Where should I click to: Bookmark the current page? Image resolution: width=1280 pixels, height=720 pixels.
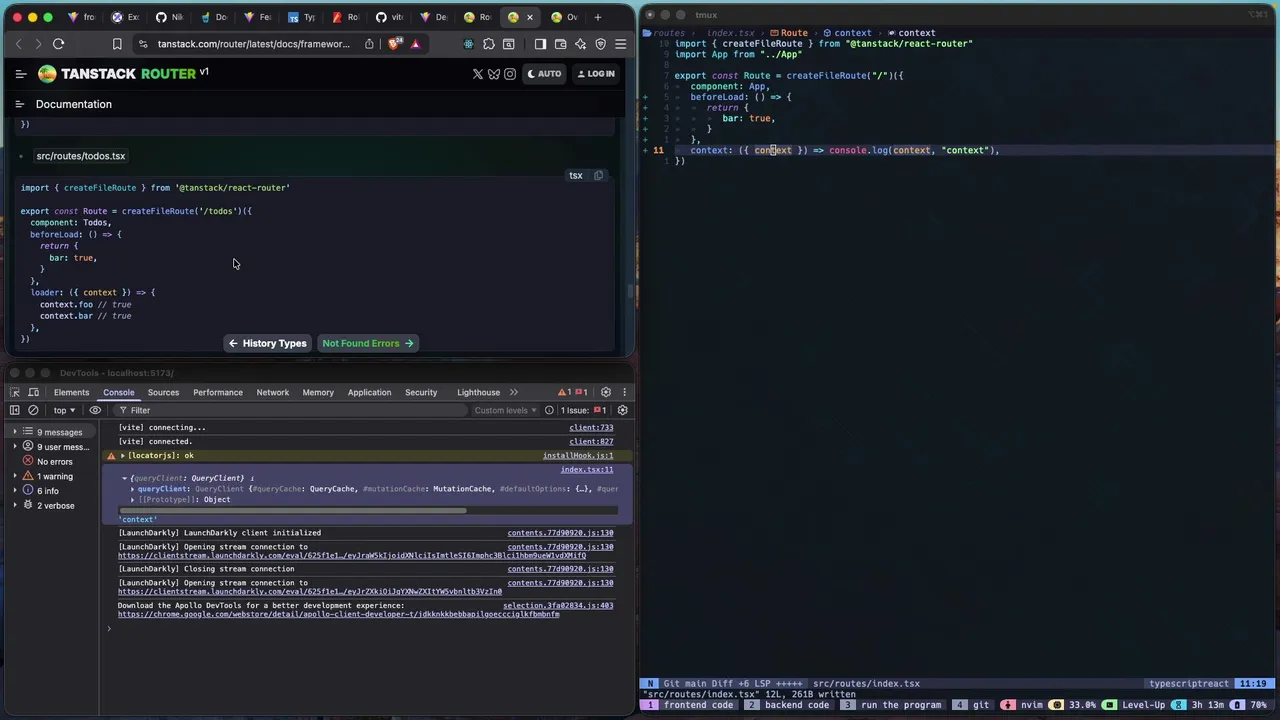tap(117, 44)
